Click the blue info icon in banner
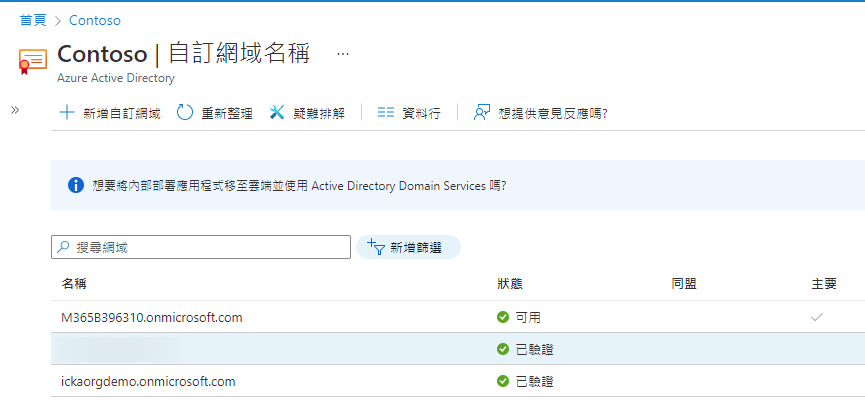 coord(75,185)
